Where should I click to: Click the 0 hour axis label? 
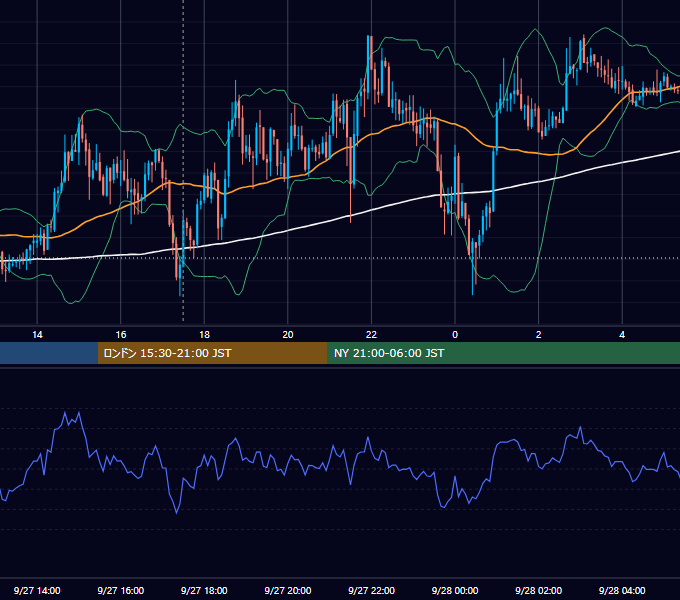point(455,335)
